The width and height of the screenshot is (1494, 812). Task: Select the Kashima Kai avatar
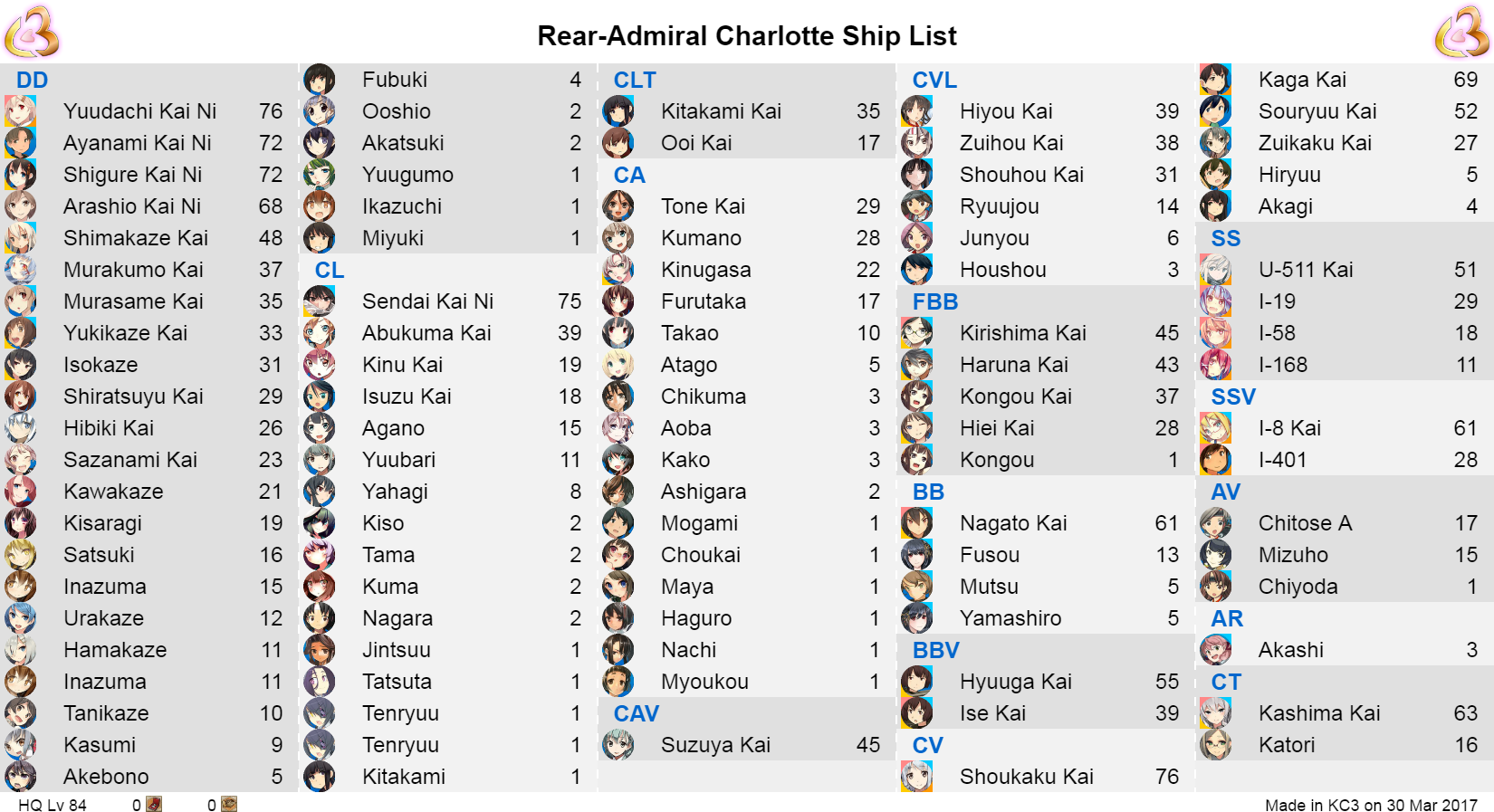(1215, 713)
